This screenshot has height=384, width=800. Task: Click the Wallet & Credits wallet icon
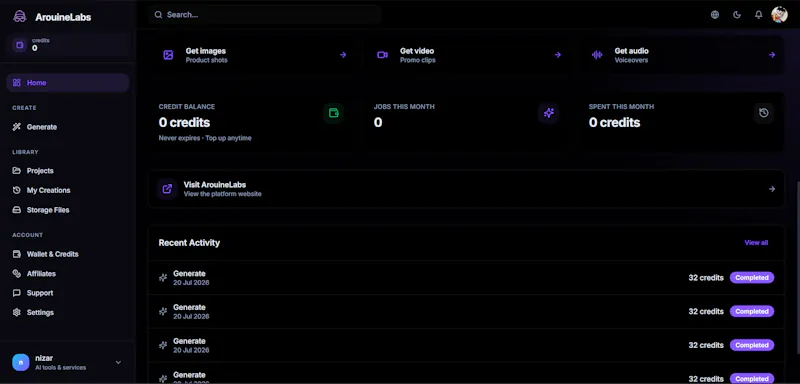point(17,254)
